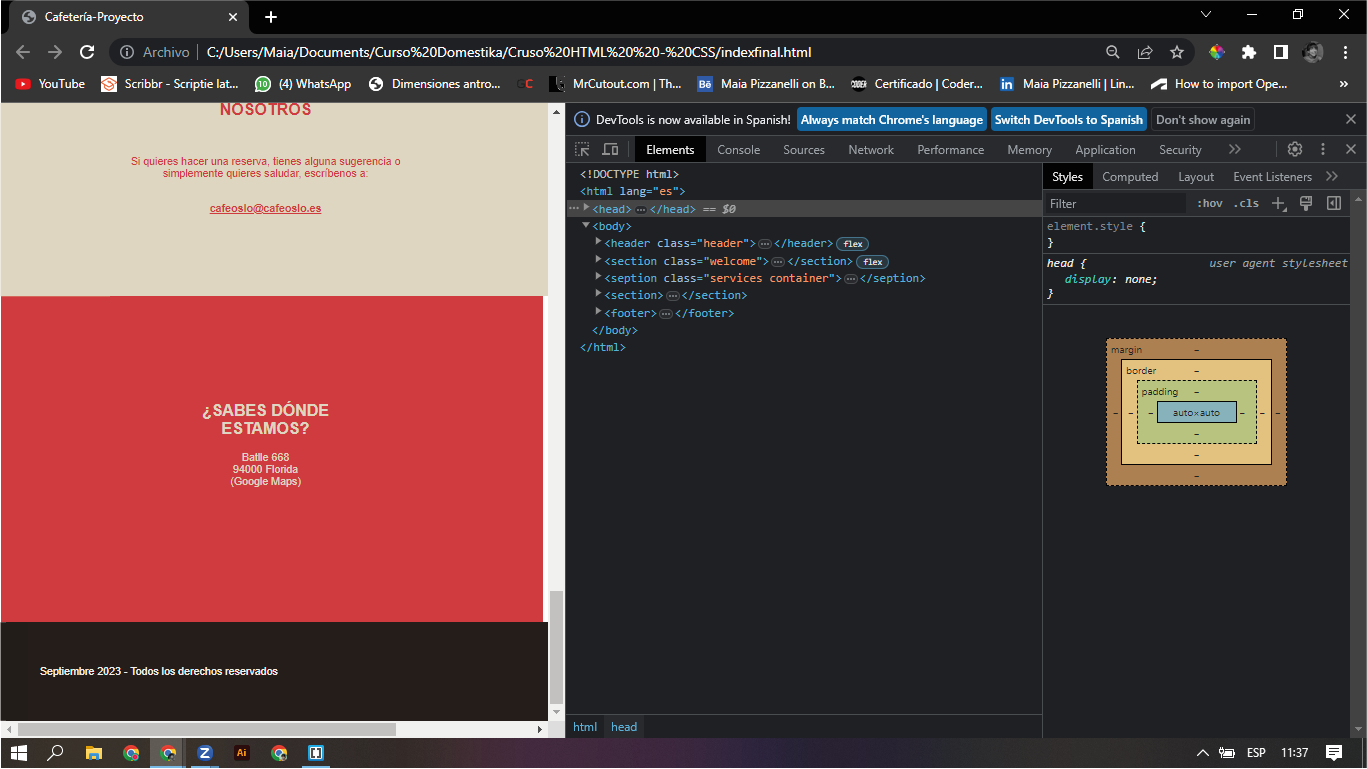Click Switch DevTools to Spanish
The width and height of the screenshot is (1367, 769).
click(1068, 119)
